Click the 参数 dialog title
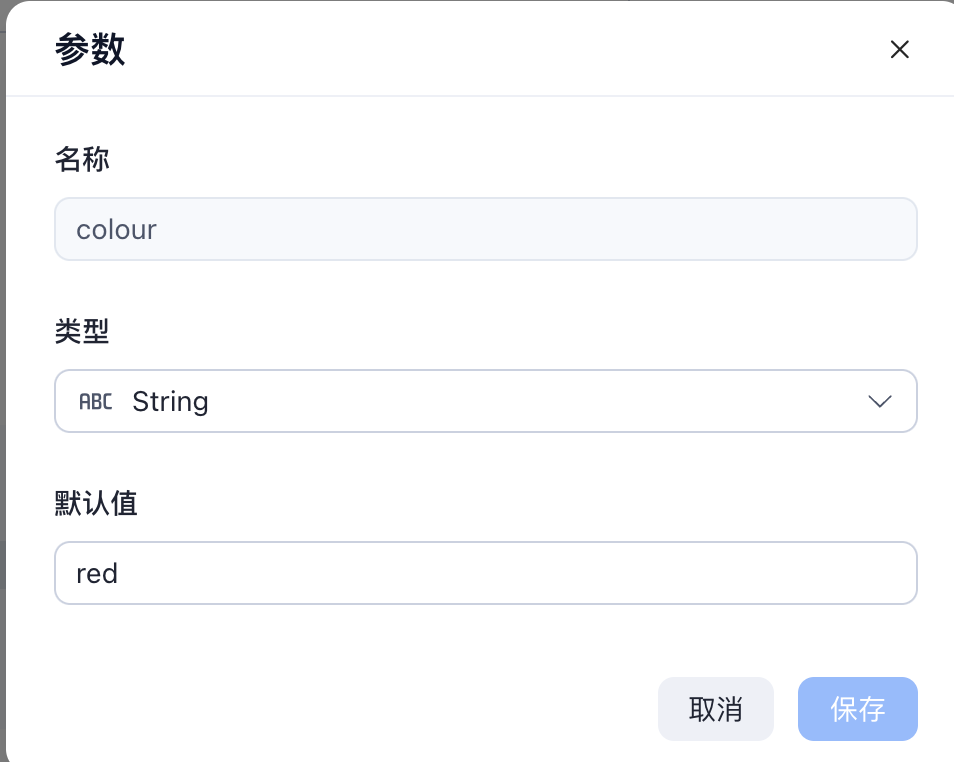 tap(90, 49)
